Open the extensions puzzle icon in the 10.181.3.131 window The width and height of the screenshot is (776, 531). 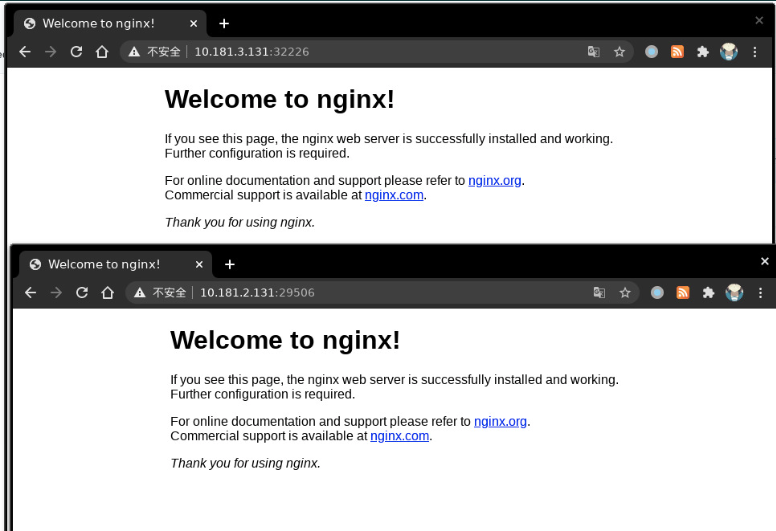point(703,51)
